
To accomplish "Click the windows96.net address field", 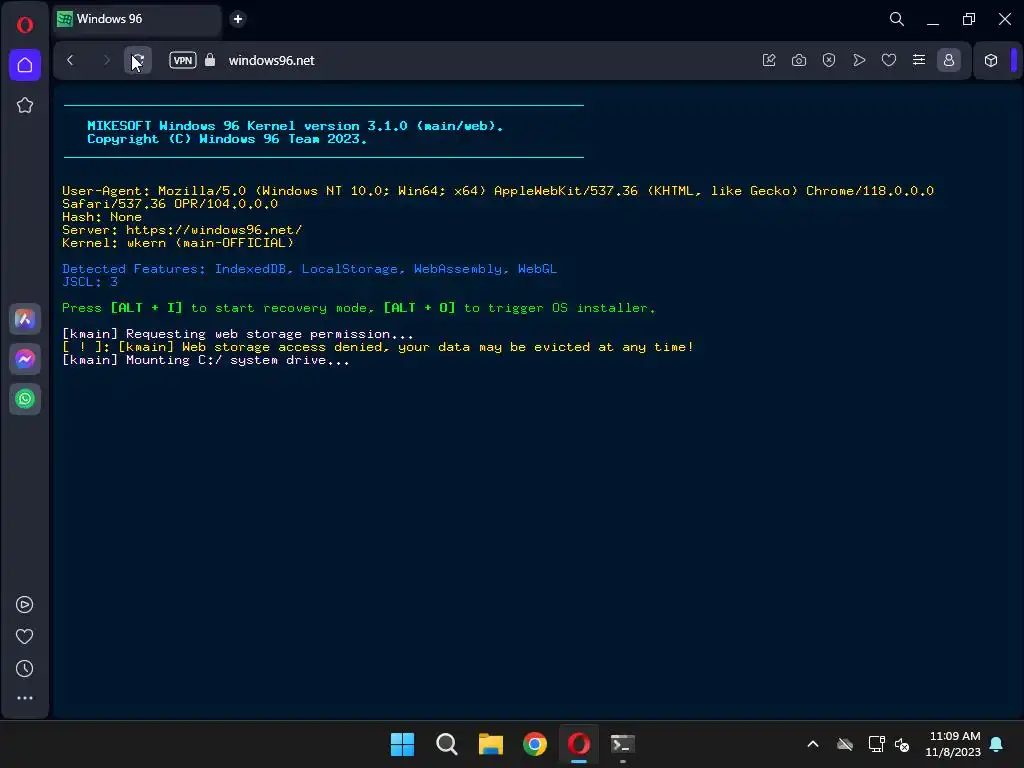I will (271, 60).
